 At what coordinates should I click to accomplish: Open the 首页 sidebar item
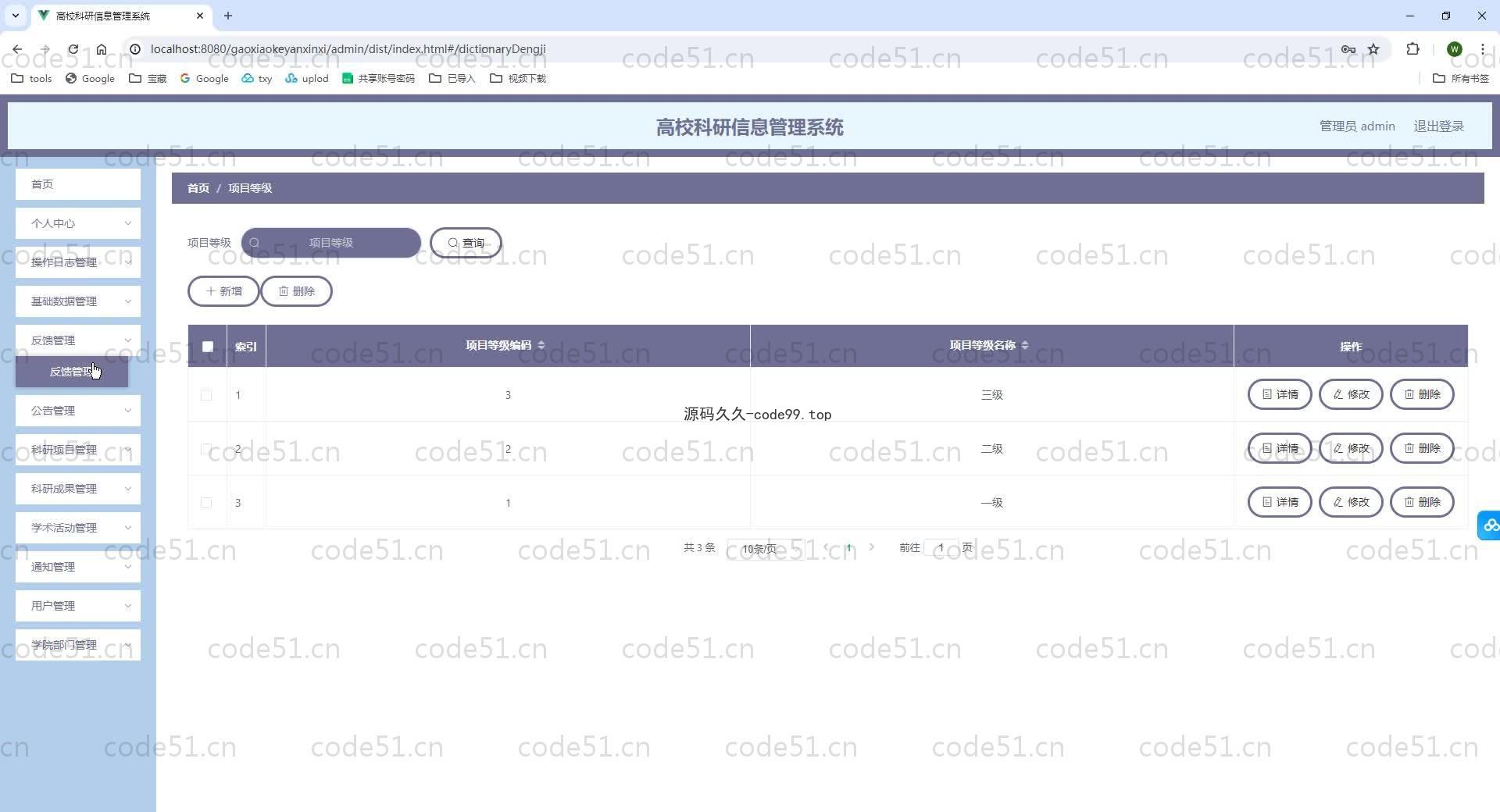click(x=78, y=184)
